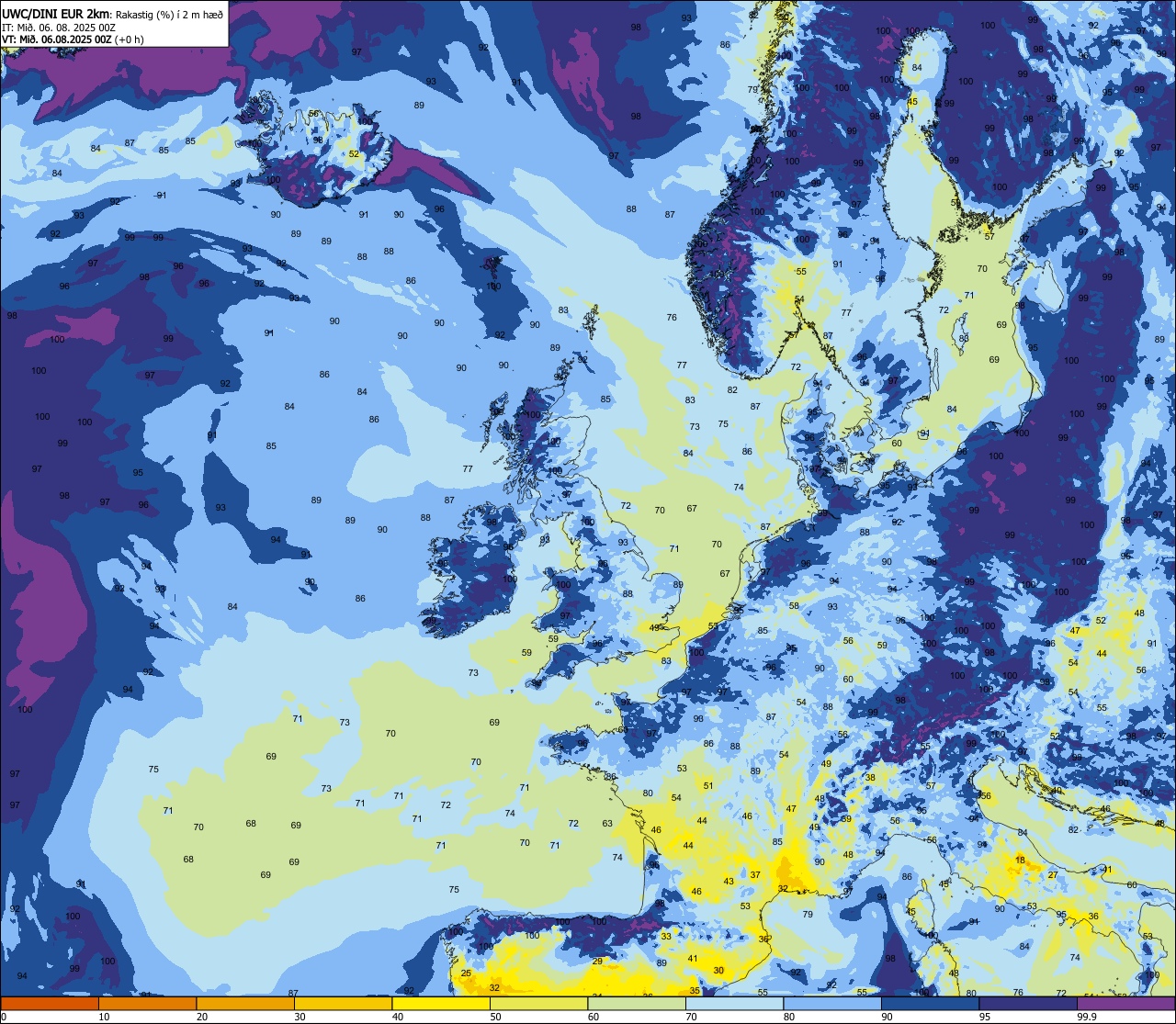Click the map humidity value 43
The width and height of the screenshot is (1176, 1024).
point(729,881)
